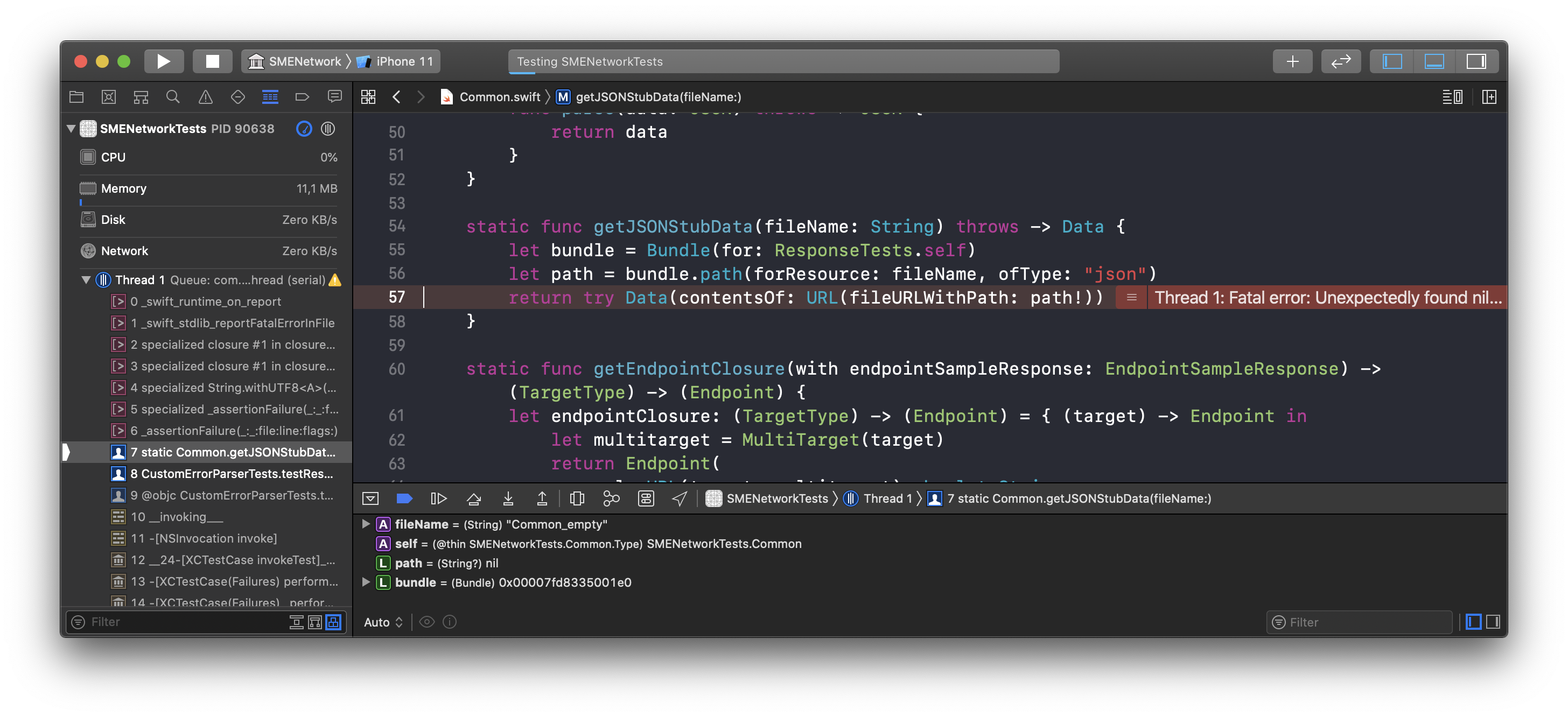This screenshot has width=1568, height=717.
Task: Open the Auto variables scope popup
Action: pos(383,622)
